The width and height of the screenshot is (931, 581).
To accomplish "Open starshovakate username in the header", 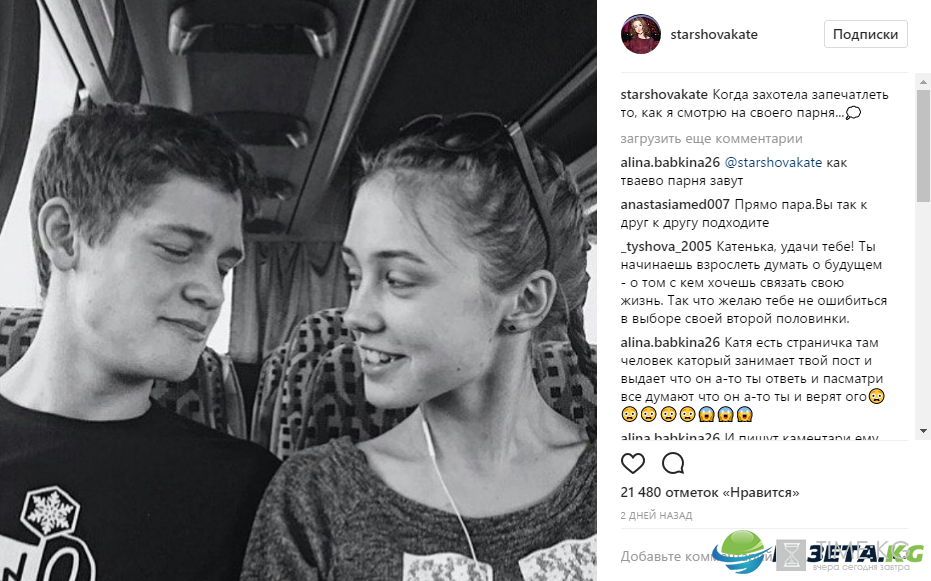I will [714, 34].
